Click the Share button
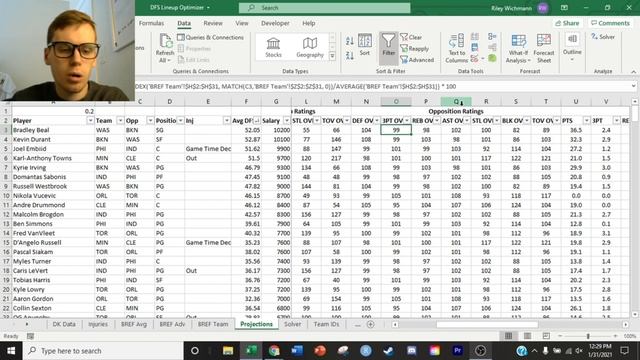The height and width of the screenshot is (360, 640). click(567, 23)
